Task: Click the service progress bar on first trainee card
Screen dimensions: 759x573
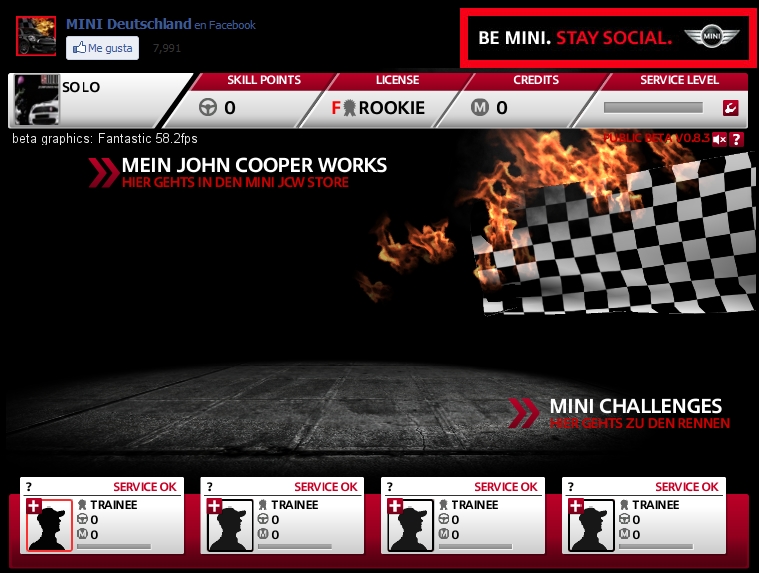Action: [x=114, y=546]
